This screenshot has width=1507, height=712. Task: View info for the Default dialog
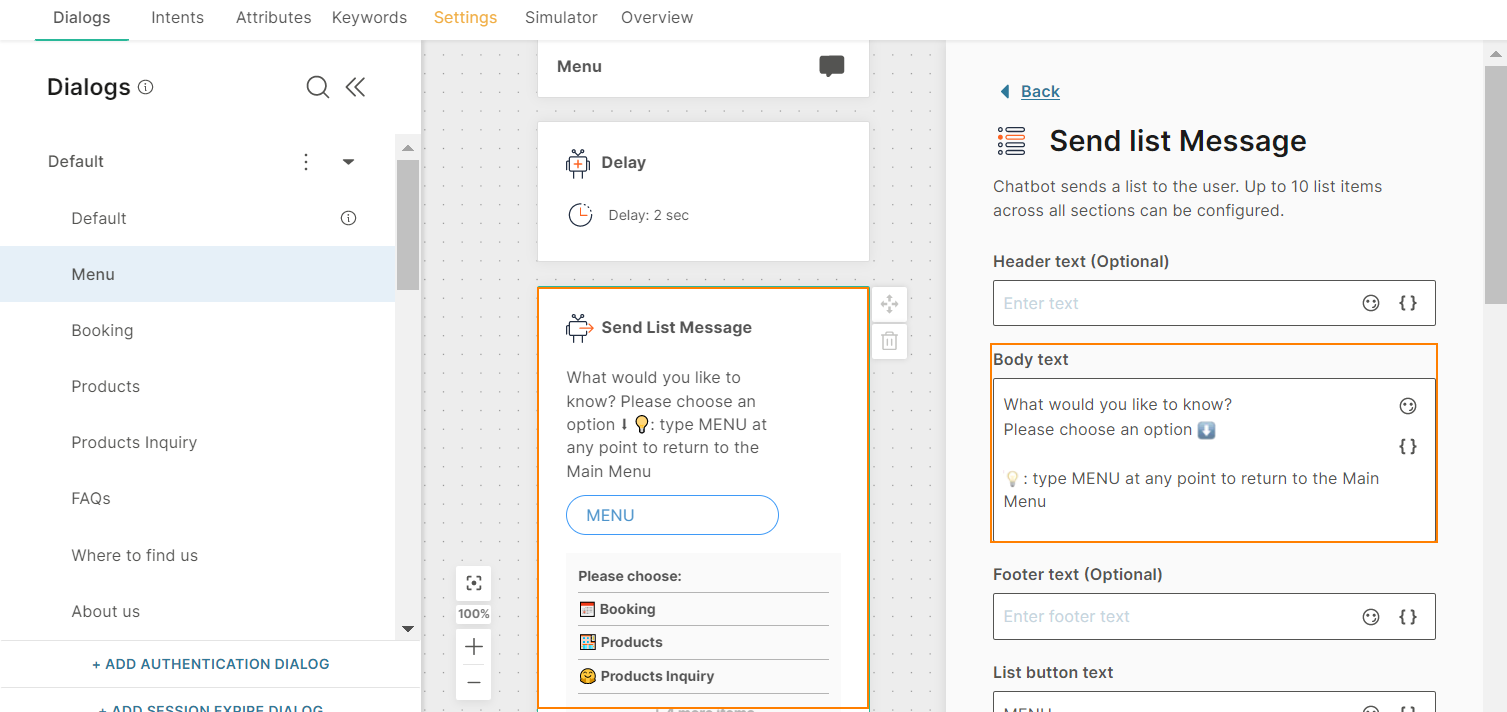tap(347, 218)
